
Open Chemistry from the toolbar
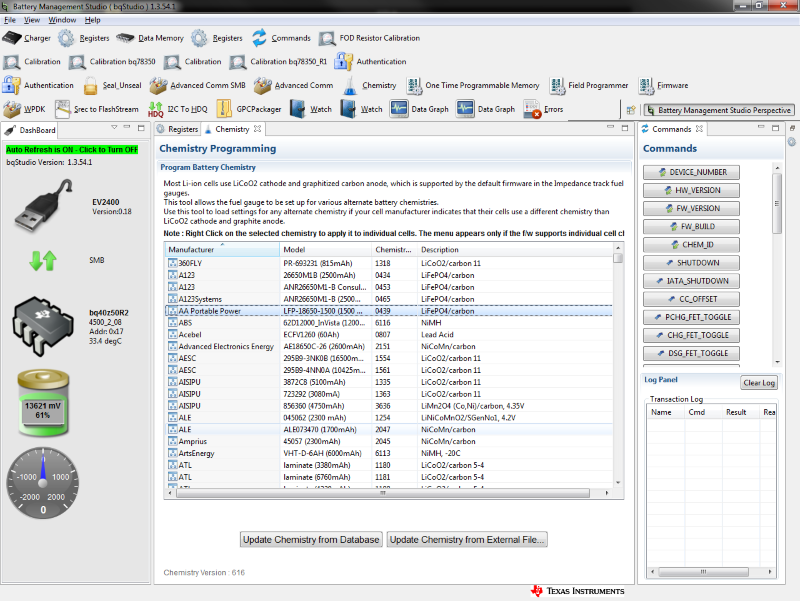[x=369, y=85]
